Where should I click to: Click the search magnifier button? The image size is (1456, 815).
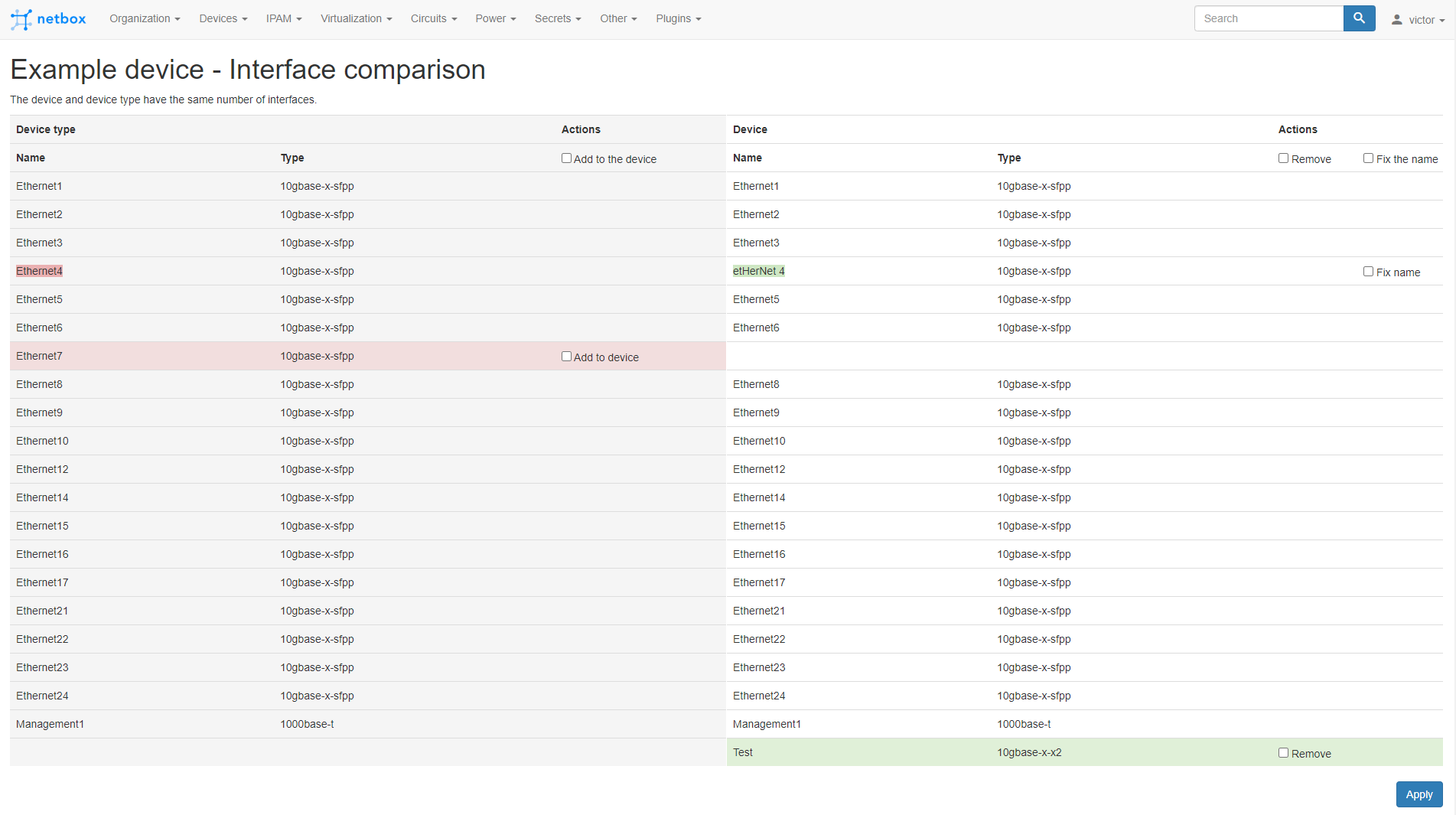(x=1359, y=18)
